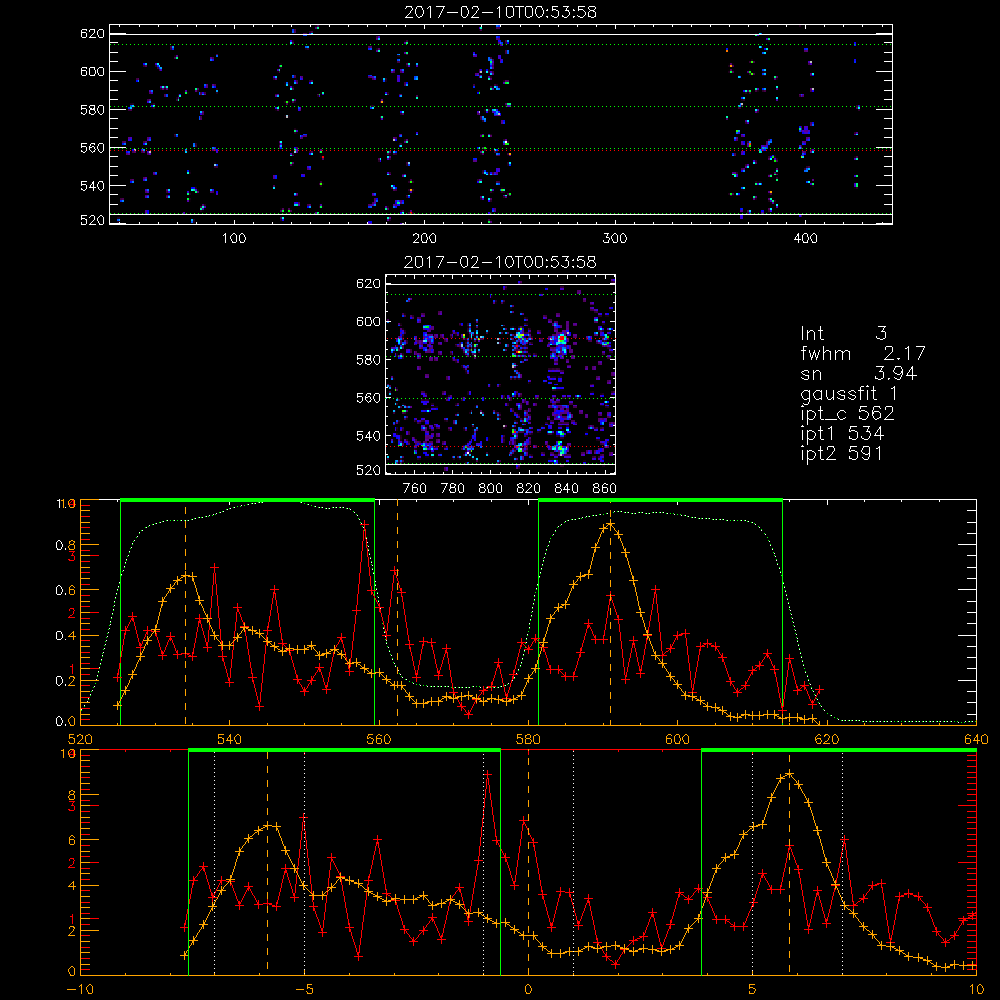Image resolution: width=1000 pixels, height=1000 pixels.
Task: Select the 'gaussfit 1' readout text
Action: (849, 394)
